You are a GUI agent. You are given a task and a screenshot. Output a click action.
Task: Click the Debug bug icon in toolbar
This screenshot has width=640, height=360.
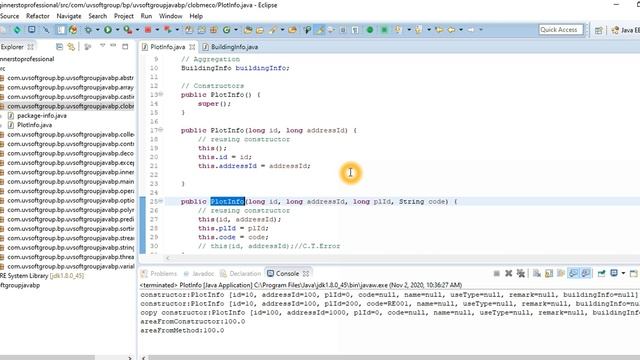pyautogui.click(x=88, y=29)
